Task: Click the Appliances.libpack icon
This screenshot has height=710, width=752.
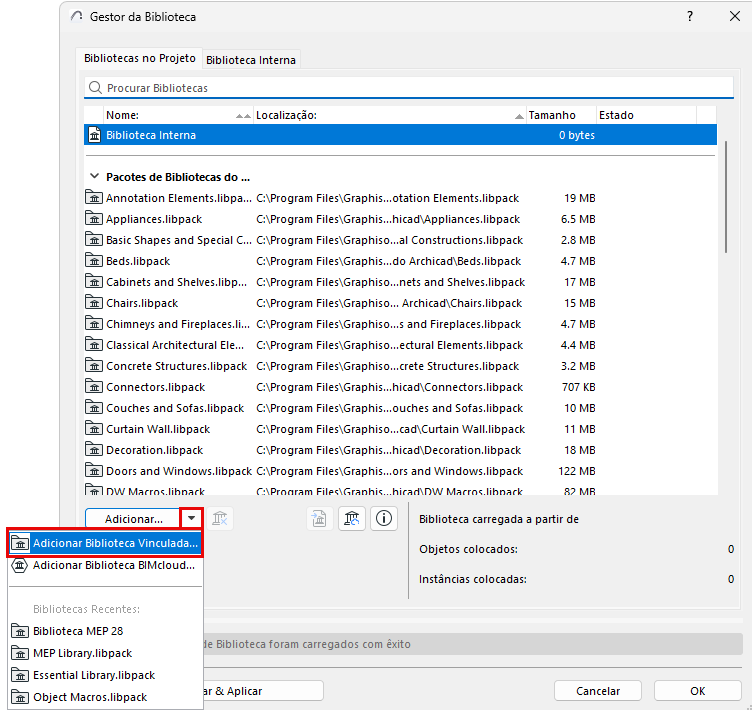Action: [x=94, y=219]
